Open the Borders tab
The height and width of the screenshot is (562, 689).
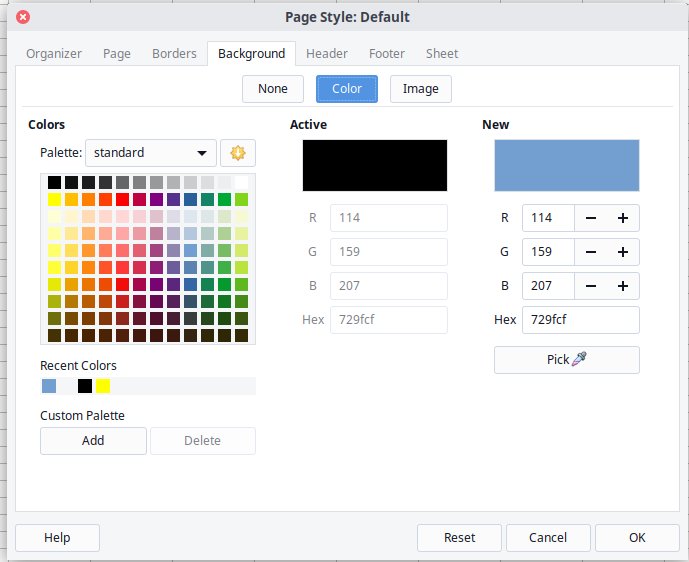pos(174,54)
